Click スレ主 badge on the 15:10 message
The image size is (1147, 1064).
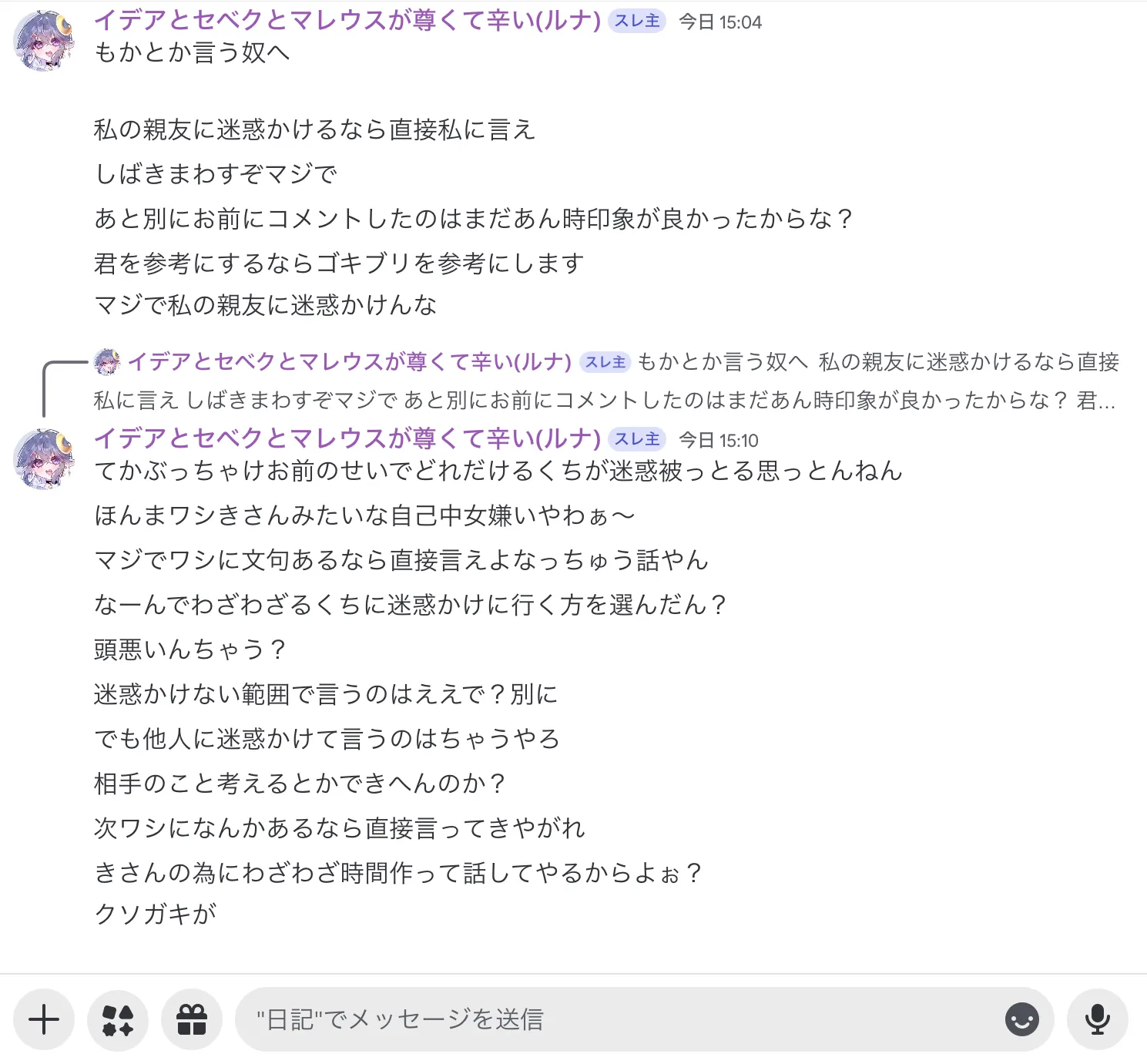coord(637,439)
